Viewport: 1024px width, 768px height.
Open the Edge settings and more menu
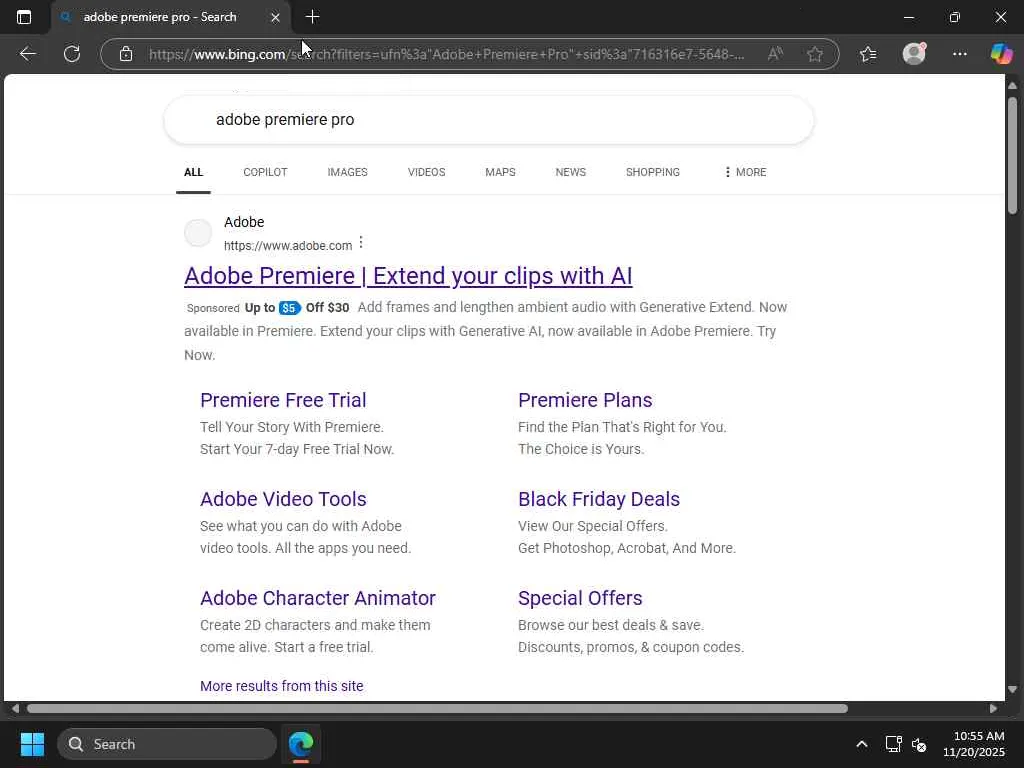click(960, 54)
